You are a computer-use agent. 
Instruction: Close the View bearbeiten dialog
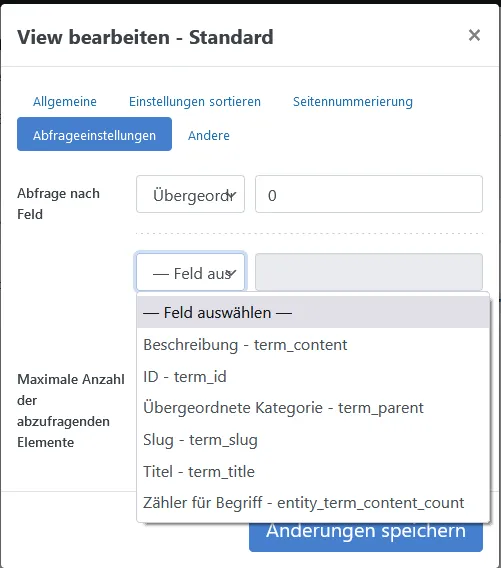[474, 36]
